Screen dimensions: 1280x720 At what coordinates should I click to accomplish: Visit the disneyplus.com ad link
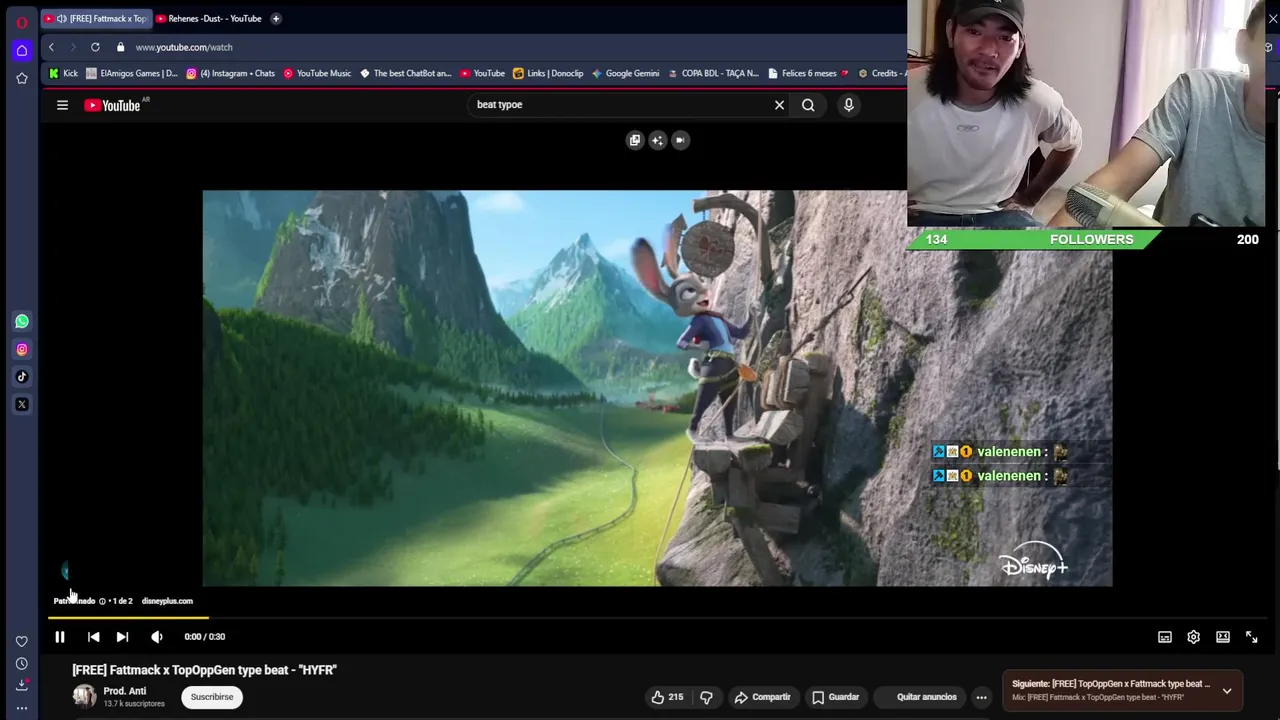(167, 601)
